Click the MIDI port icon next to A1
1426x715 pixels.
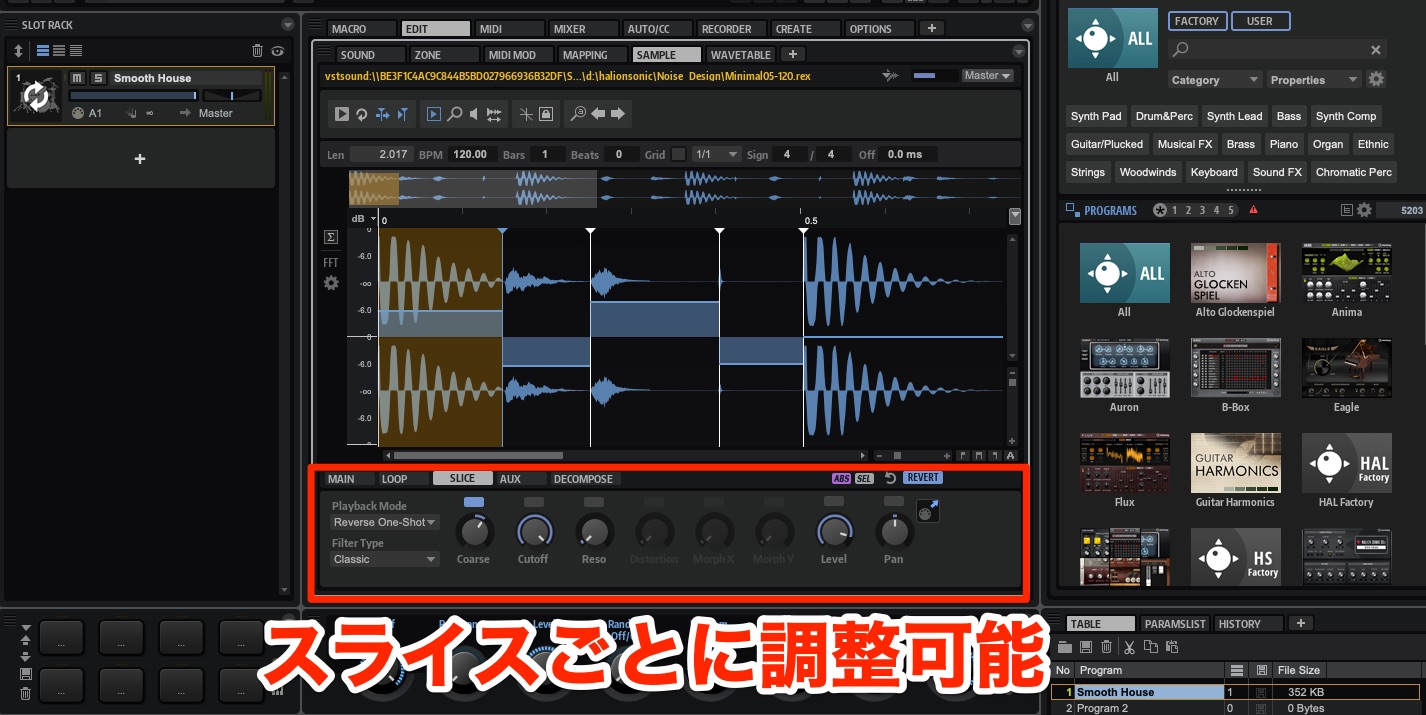pos(78,113)
